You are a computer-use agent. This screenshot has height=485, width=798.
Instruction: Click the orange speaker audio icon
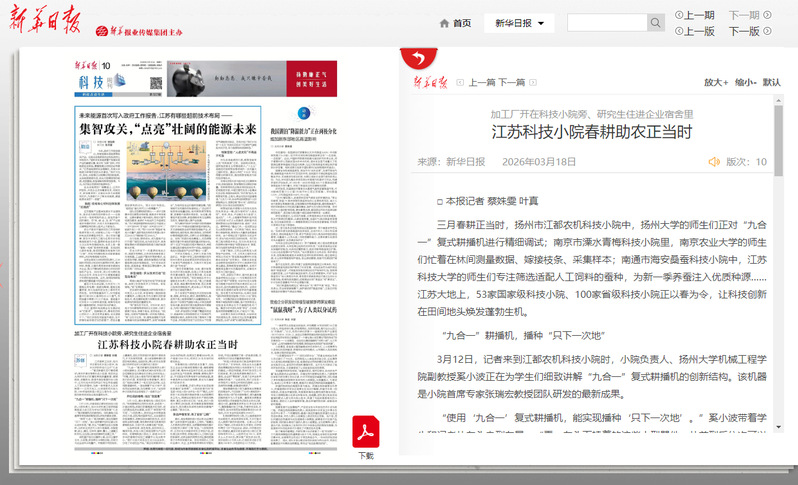tap(714, 161)
